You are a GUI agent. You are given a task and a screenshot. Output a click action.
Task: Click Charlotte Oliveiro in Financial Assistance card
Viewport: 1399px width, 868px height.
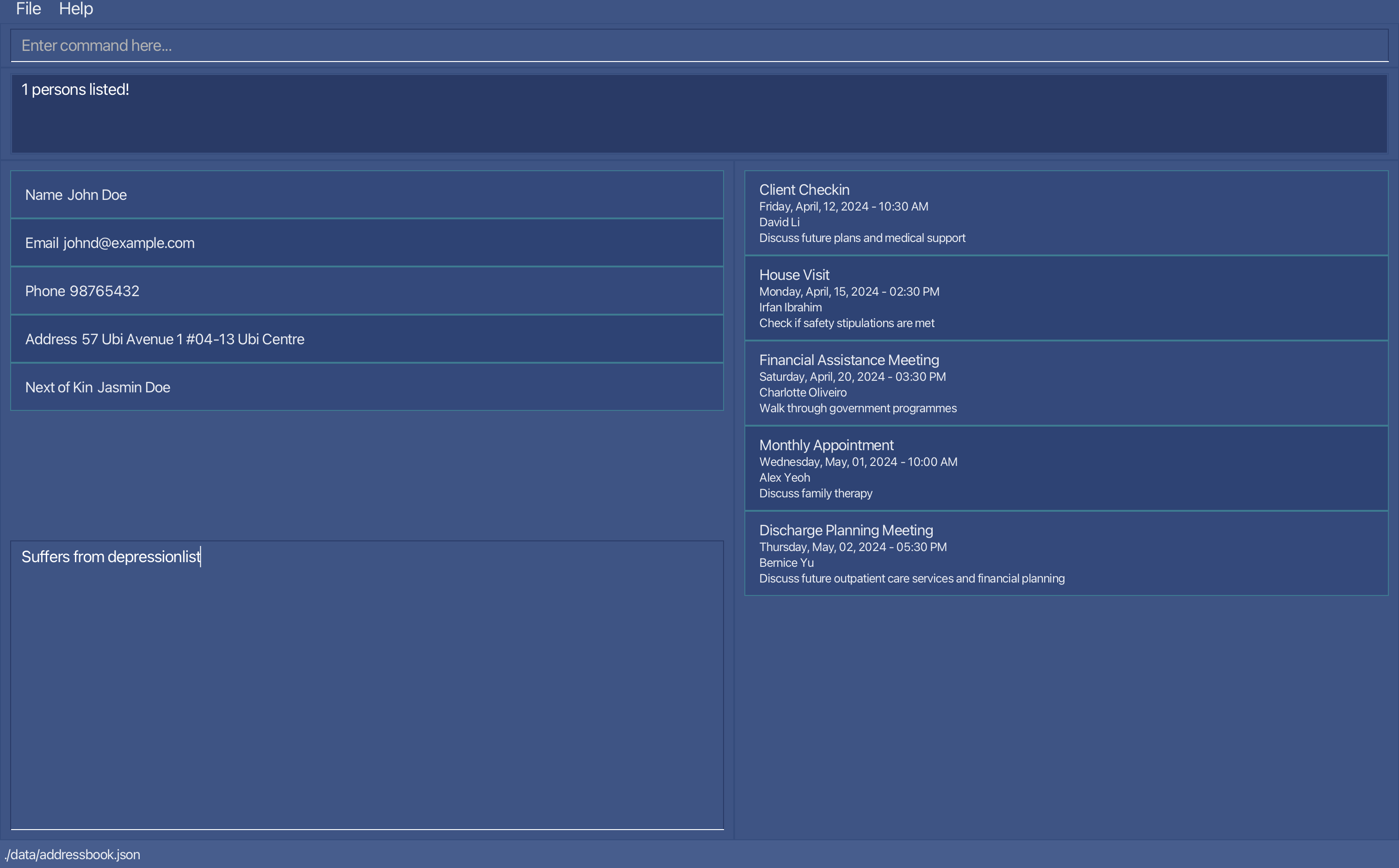802,393
